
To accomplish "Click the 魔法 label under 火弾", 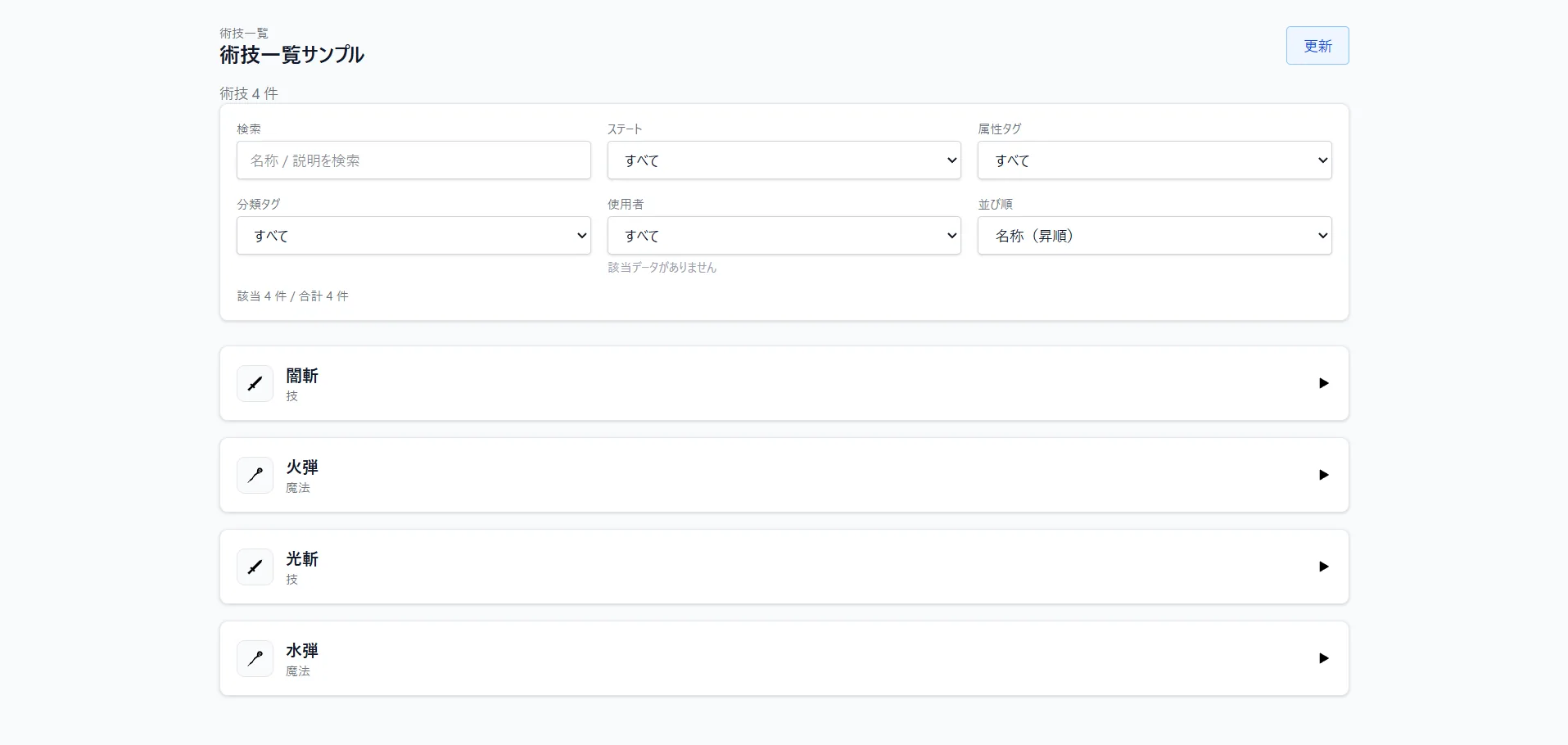I will click(298, 488).
